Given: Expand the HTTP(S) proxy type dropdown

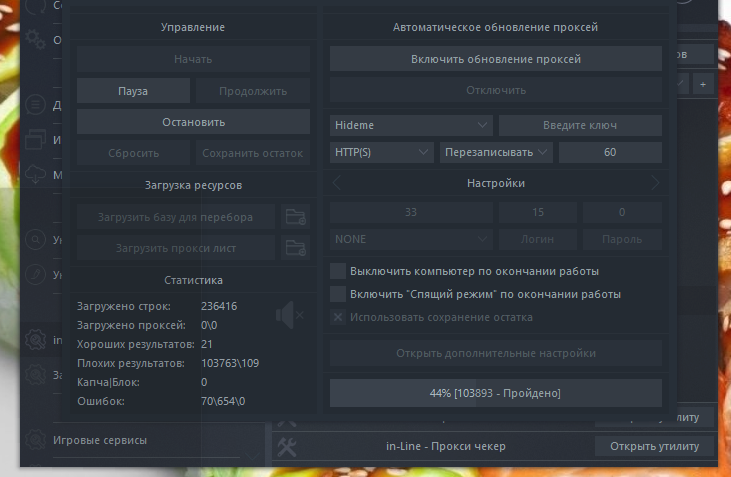Looking at the screenshot, I should pyautogui.click(x=380, y=152).
